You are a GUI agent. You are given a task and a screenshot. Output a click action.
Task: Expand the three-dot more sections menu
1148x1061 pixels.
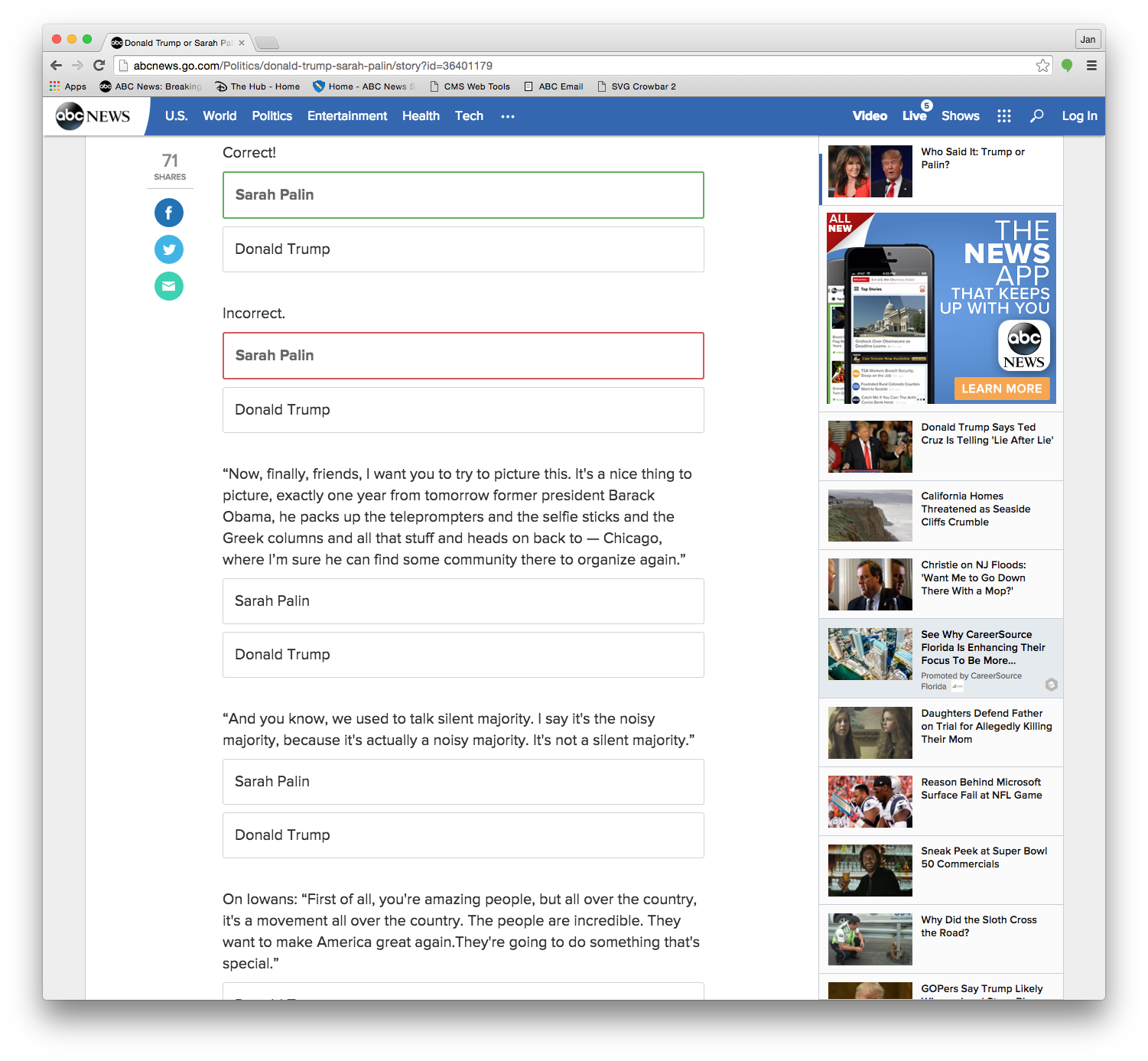[x=508, y=116]
